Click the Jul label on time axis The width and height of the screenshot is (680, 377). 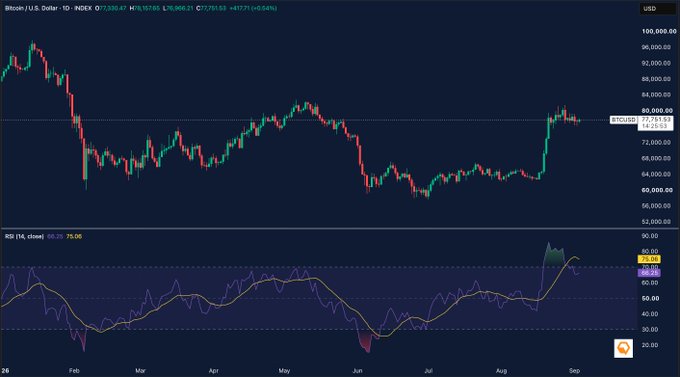pyautogui.click(x=428, y=371)
